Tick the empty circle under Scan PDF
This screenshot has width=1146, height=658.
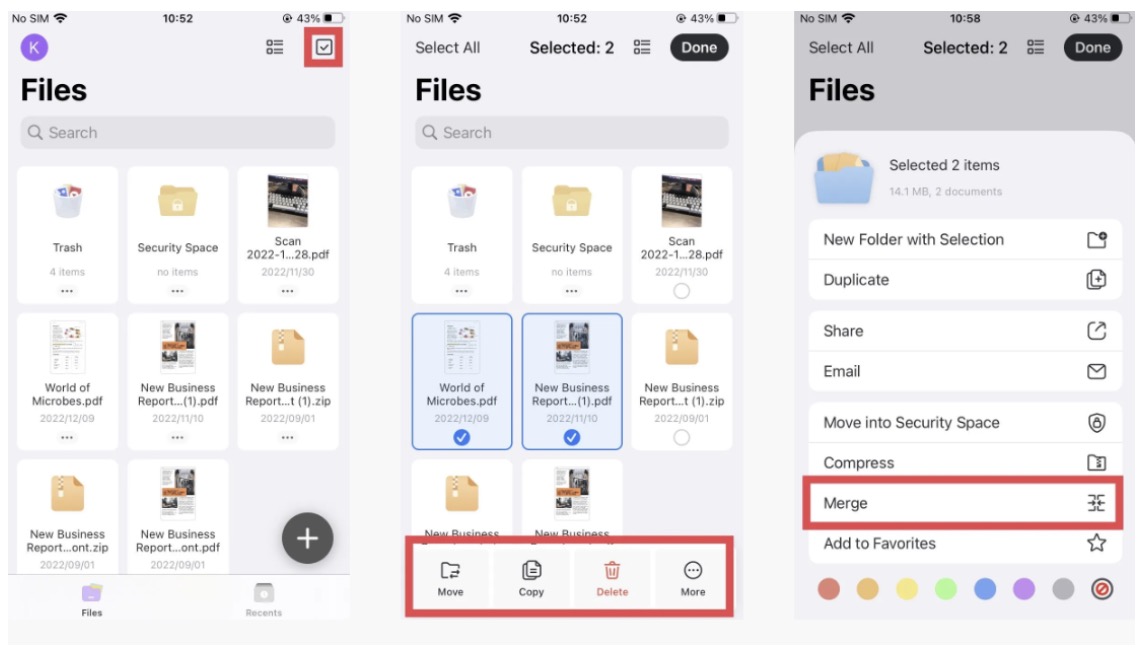click(x=681, y=291)
